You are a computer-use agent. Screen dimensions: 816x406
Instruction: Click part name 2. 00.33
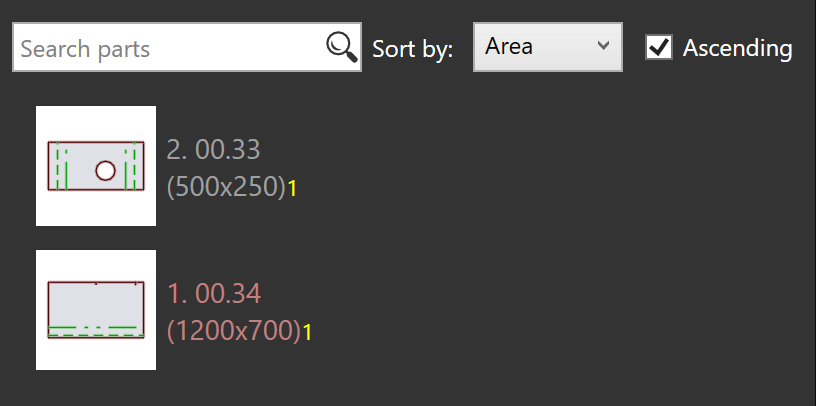213,150
